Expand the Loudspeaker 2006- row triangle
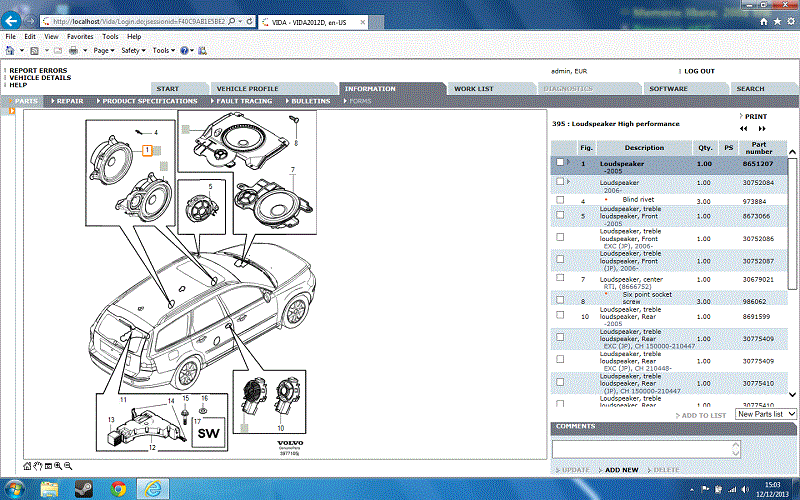800x500 pixels. click(568, 181)
